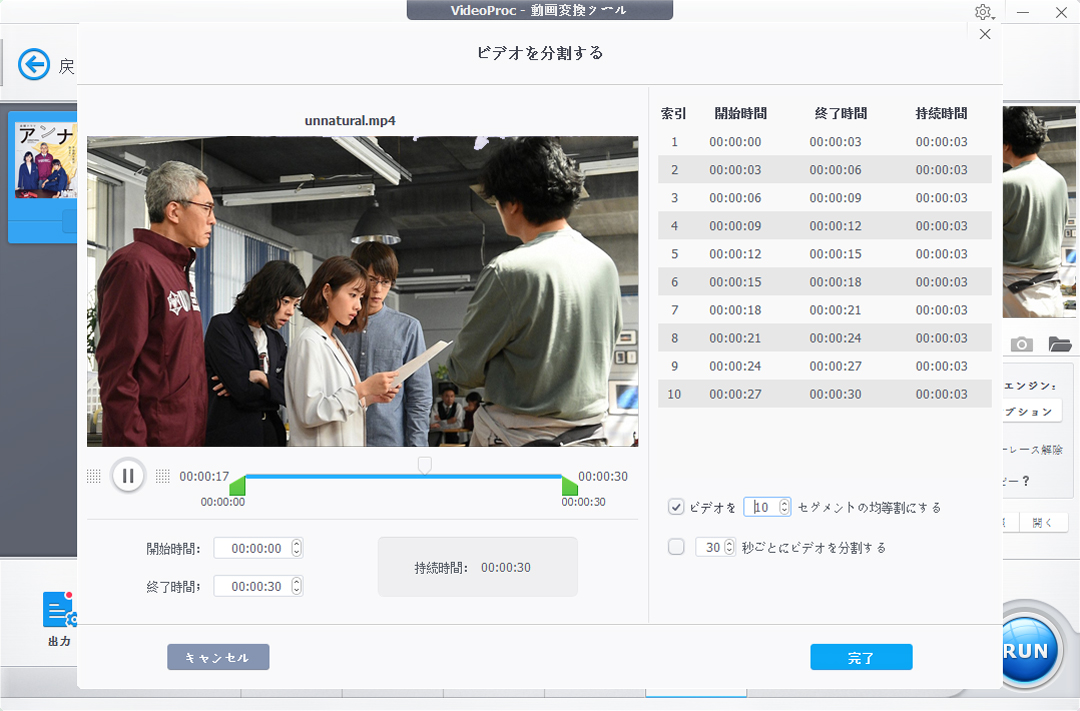
Task: Select segment row 6 starting 00:00:15
Action: (x=824, y=282)
